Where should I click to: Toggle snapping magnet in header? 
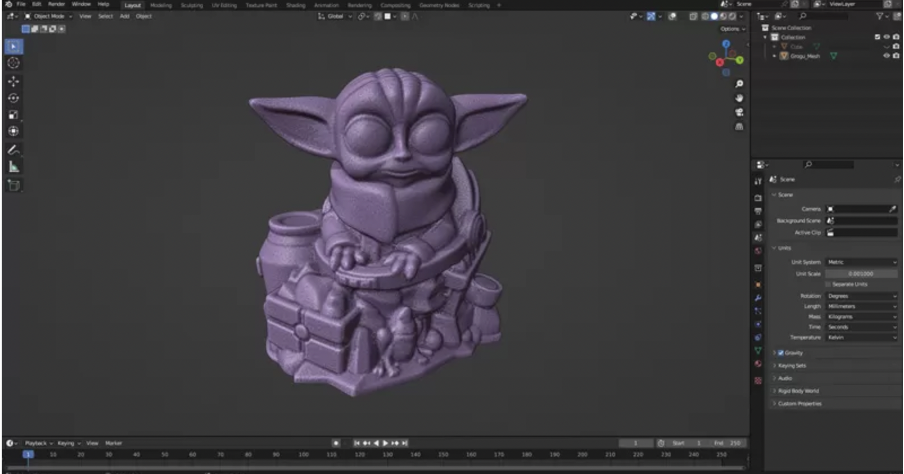378,16
